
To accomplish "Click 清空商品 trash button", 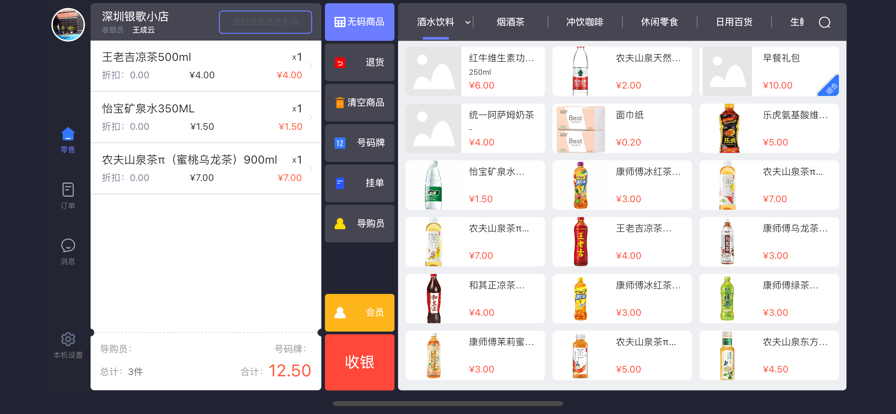I will 359,103.
